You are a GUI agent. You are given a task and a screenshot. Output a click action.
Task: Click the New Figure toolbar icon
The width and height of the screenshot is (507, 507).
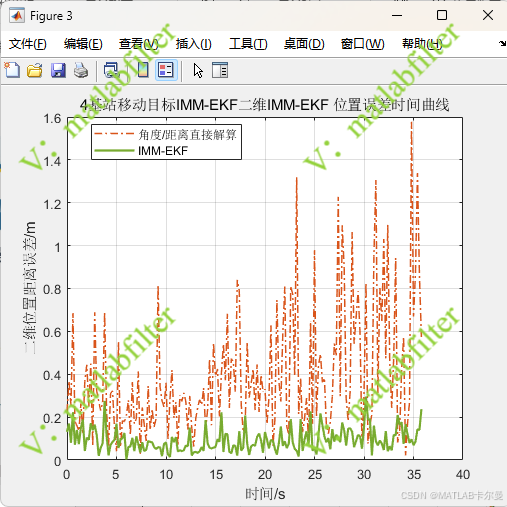(x=12, y=70)
